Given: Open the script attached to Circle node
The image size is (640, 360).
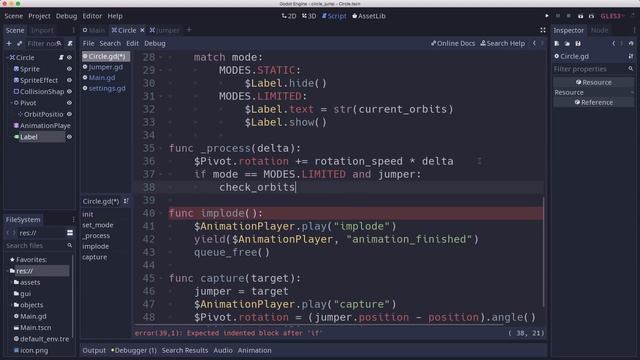Looking at the screenshot, I should coord(61,58).
